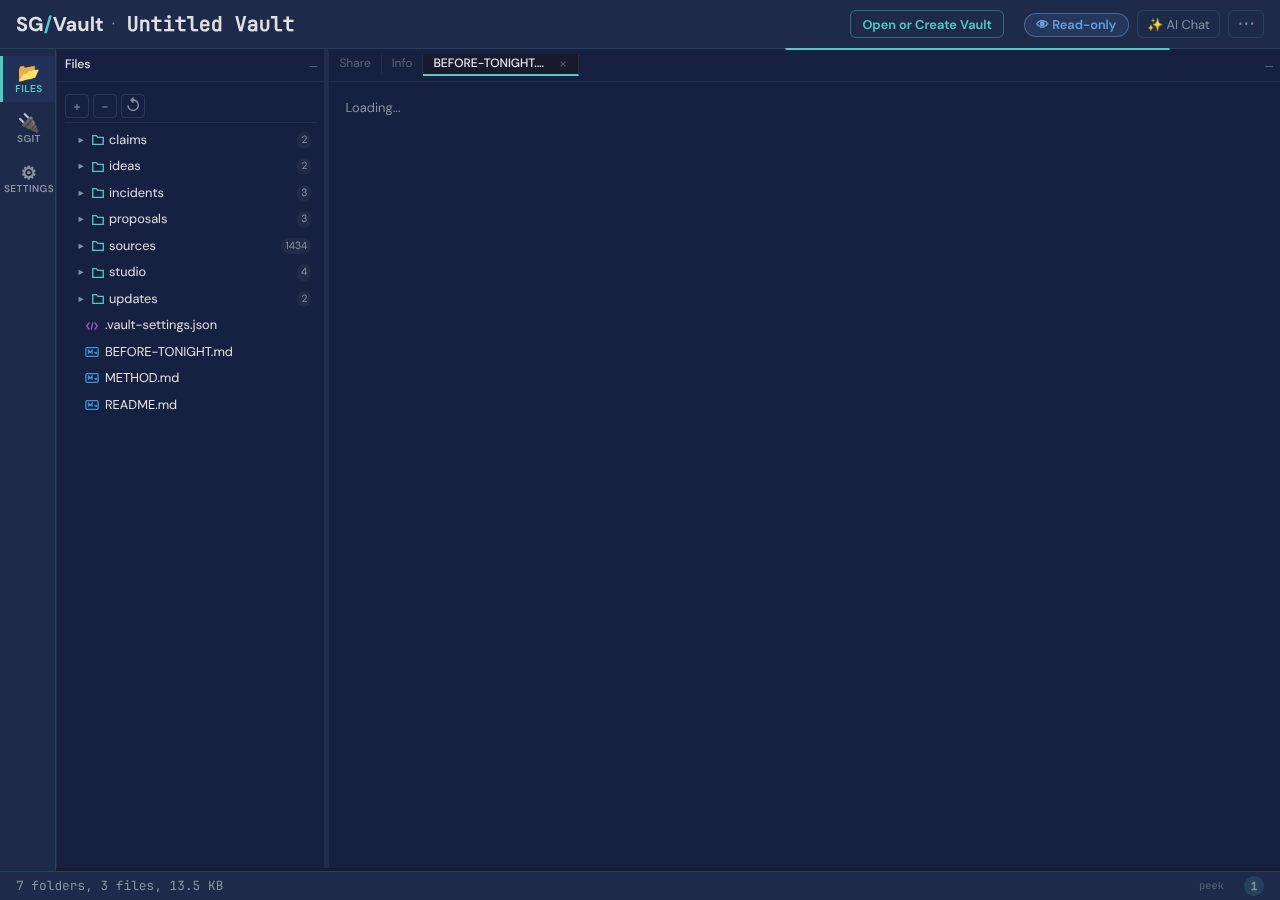Click Open or Create Vault button

pos(927,24)
